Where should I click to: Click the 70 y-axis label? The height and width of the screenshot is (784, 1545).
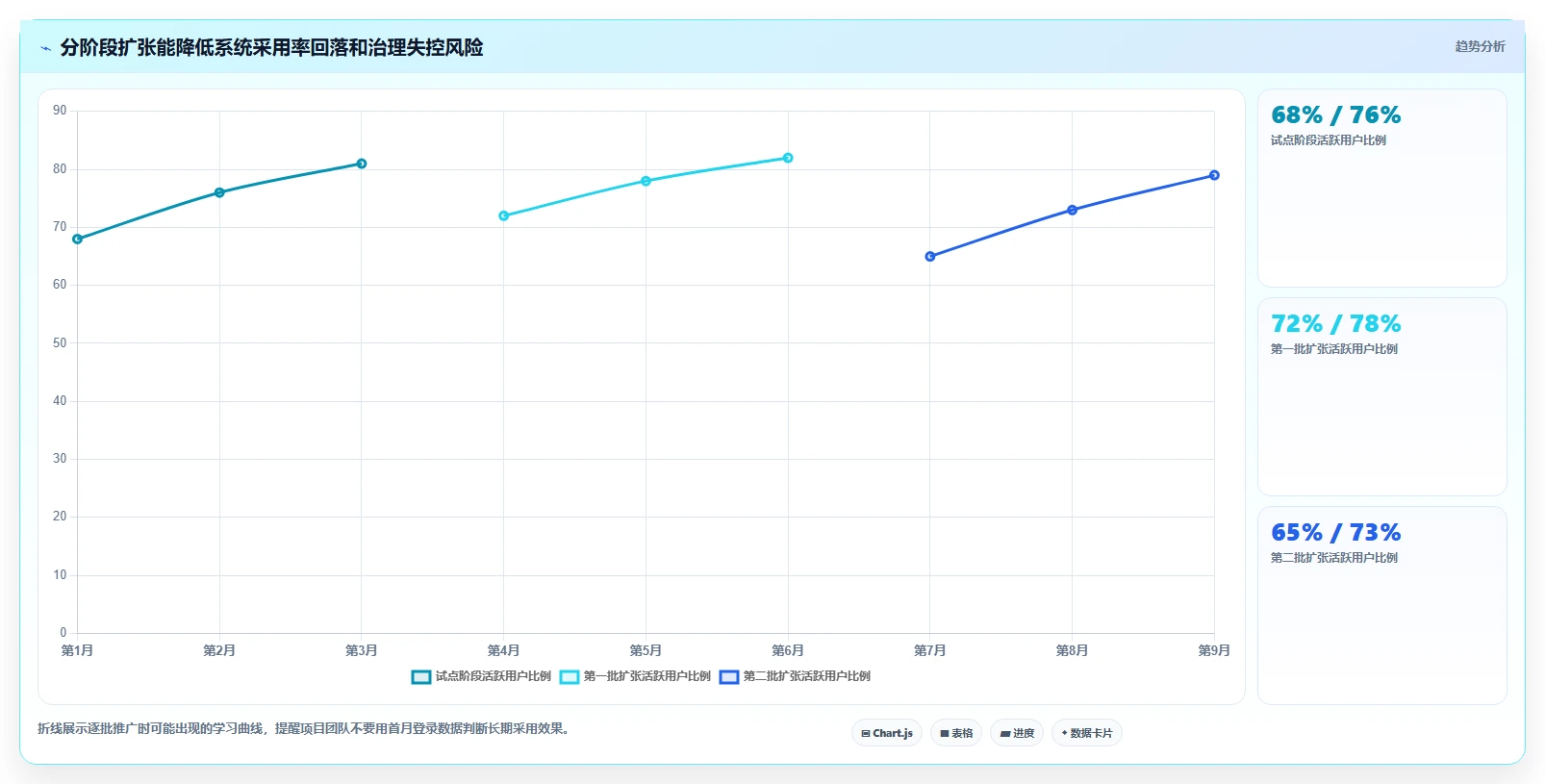coord(60,227)
